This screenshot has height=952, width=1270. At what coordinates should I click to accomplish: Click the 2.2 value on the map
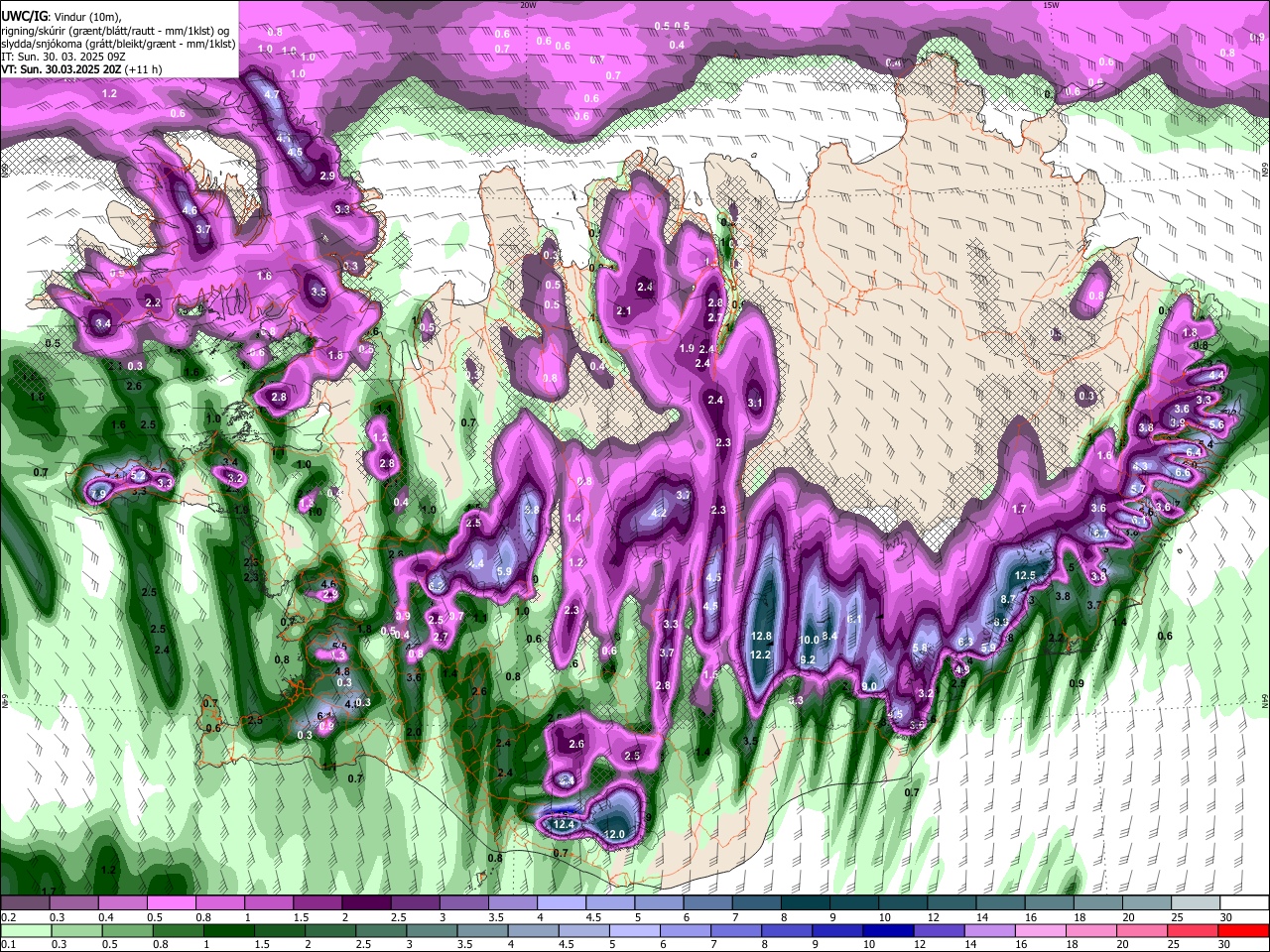coord(153,302)
